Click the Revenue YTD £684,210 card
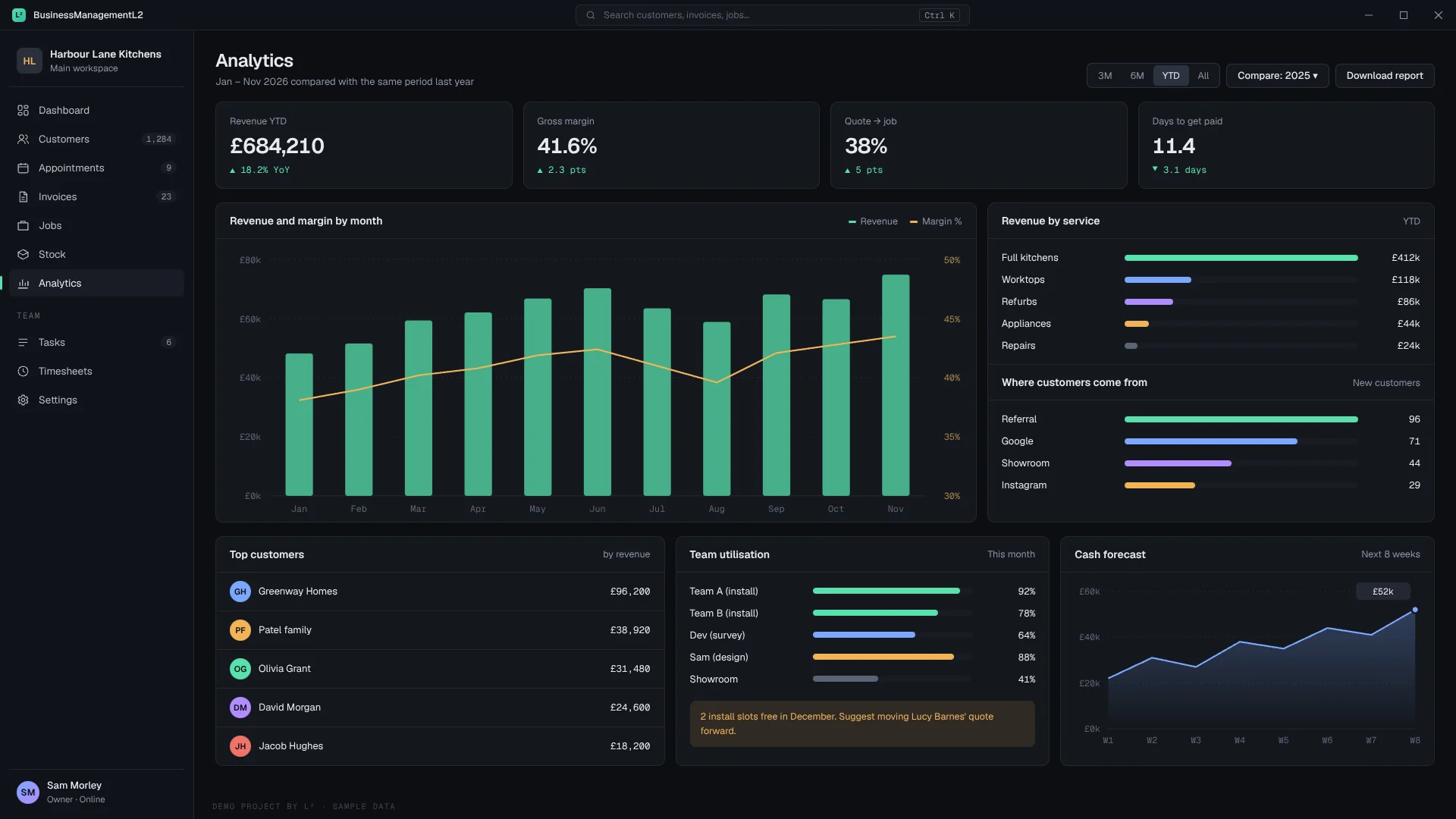Image resolution: width=1456 pixels, height=819 pixels. coord(364,146)
